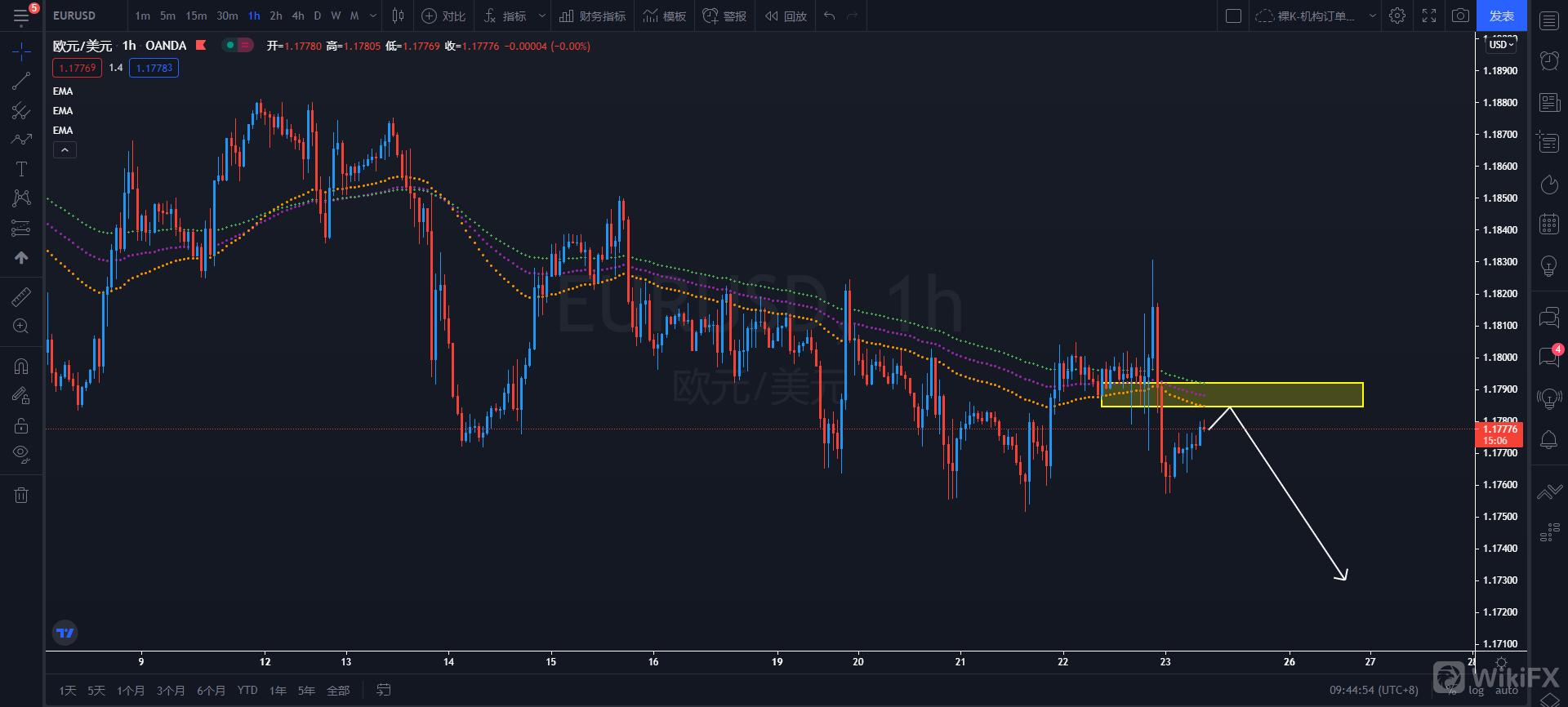Enter fullscreen mode
Screen dimensions: 1568x707
pyautogui.click(x=1428, y=16)
